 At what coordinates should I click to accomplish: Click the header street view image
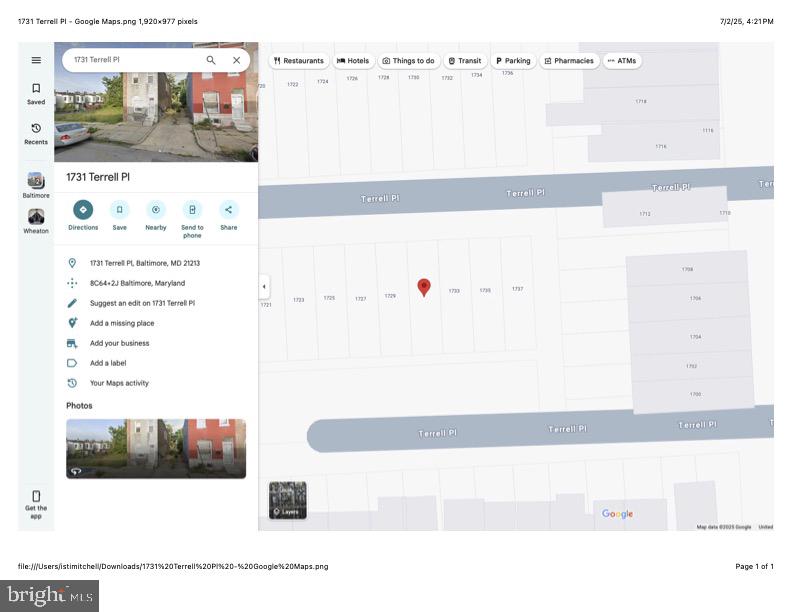156,116
